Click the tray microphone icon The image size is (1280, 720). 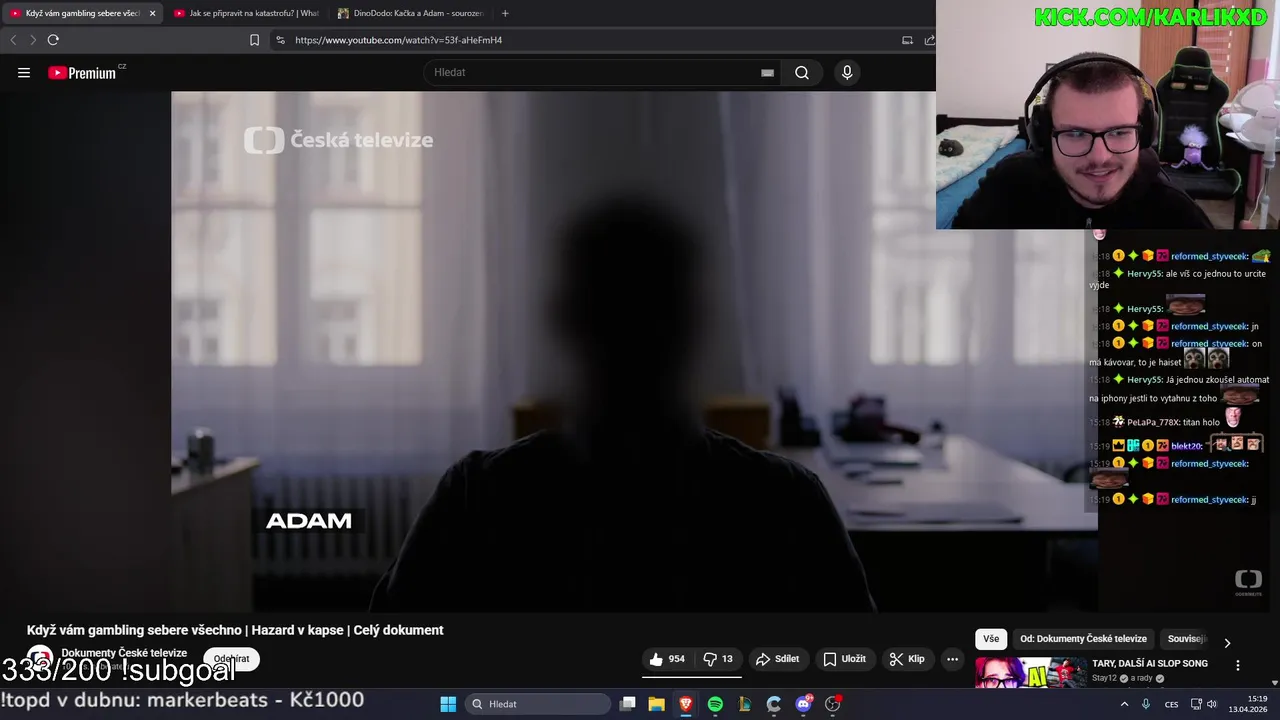click(1146, 704)
